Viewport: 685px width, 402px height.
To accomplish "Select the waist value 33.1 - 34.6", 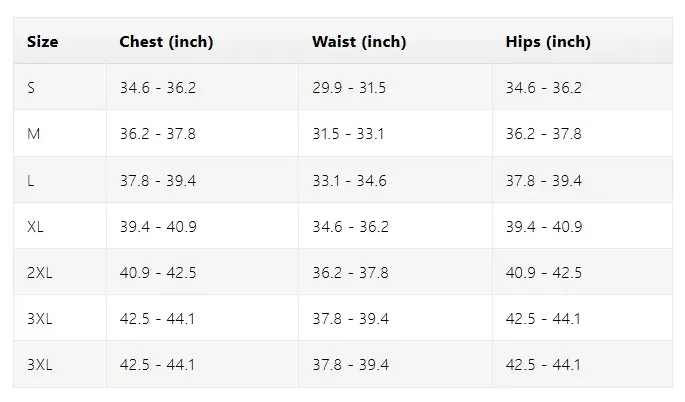I will (349, 181).
